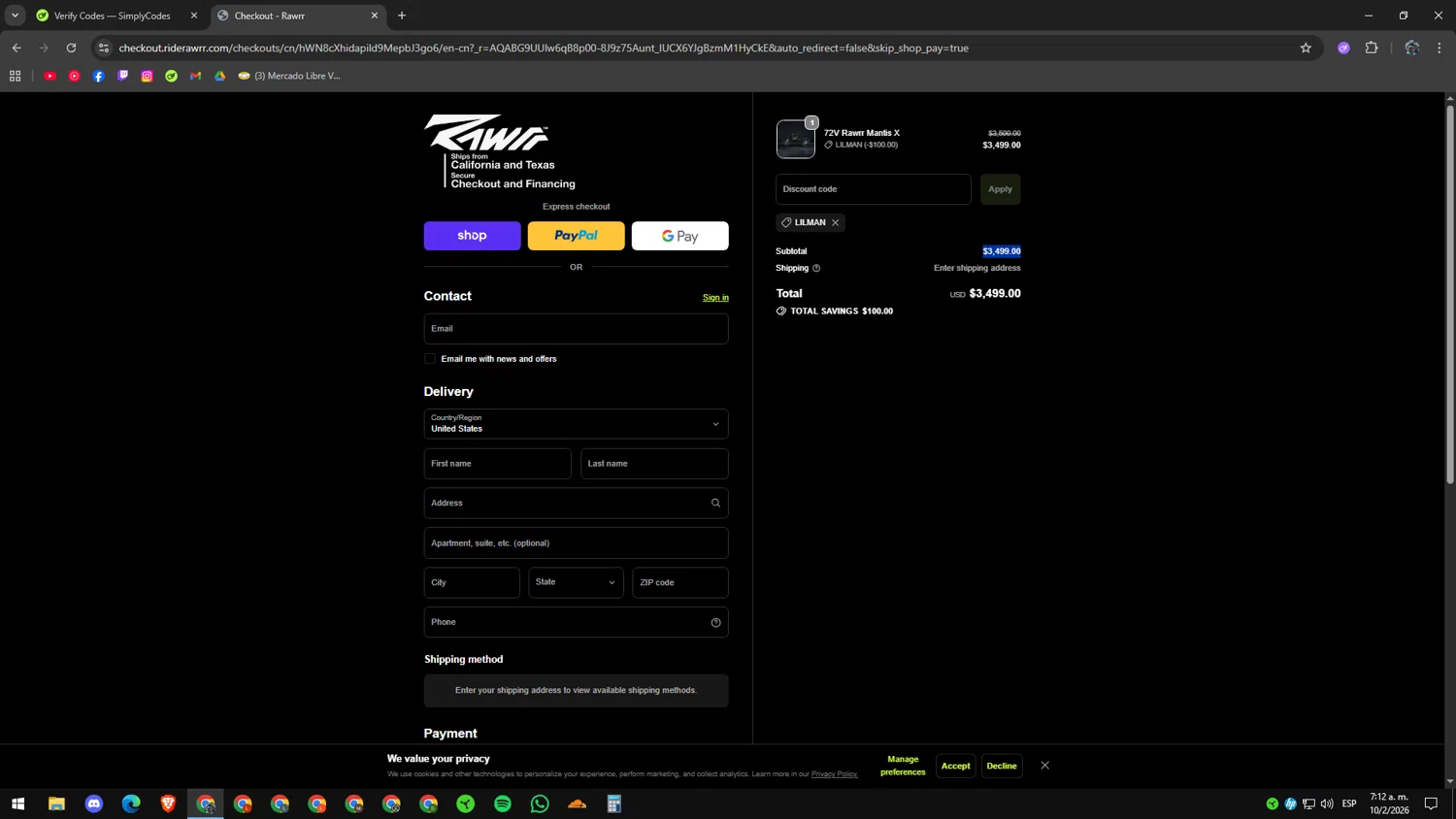The image size is (1456, 819).
Task: Expand the Country/Region dropdown
Action: [x=577, y=424]
